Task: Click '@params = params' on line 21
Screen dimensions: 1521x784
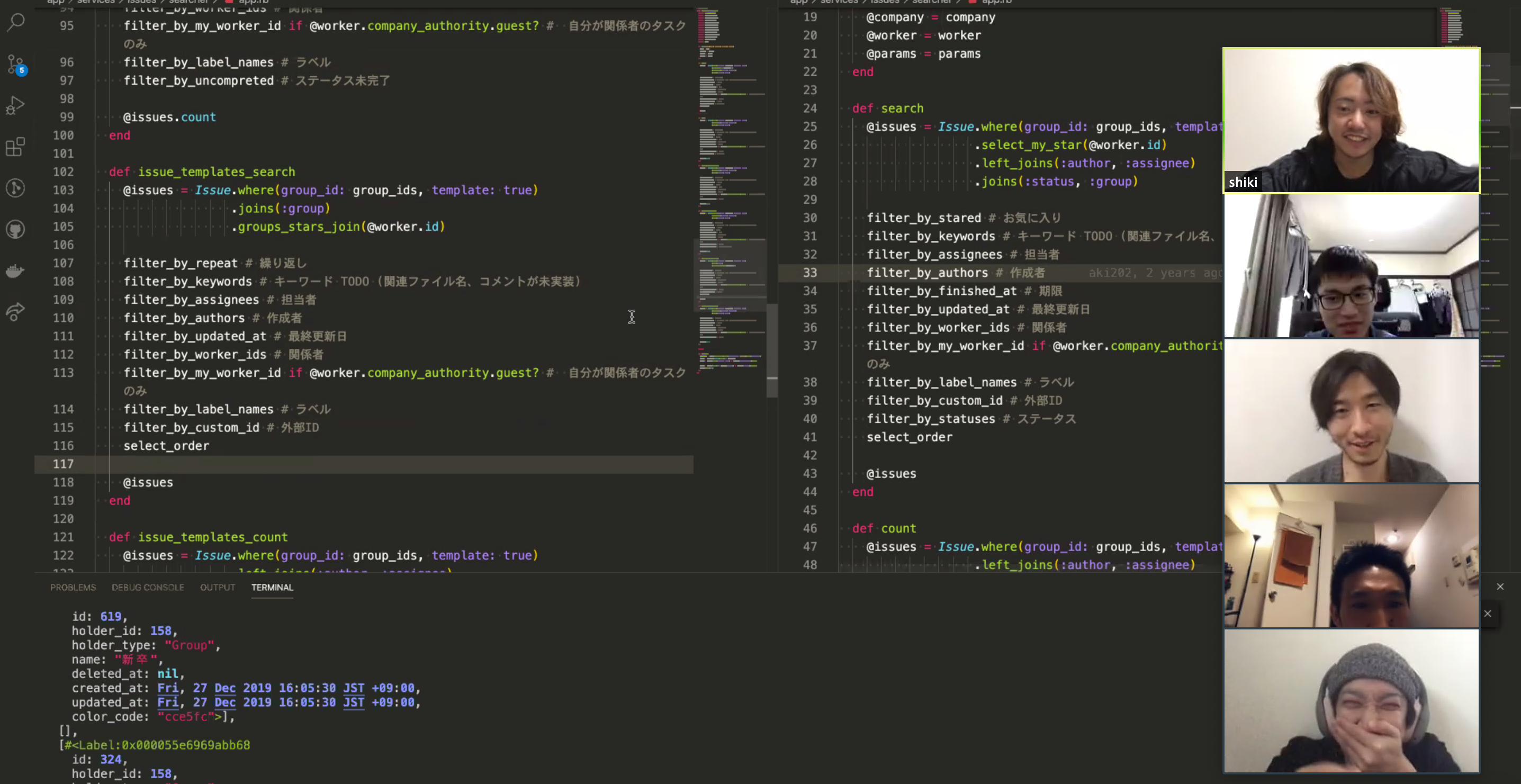Action: [923, 53]
